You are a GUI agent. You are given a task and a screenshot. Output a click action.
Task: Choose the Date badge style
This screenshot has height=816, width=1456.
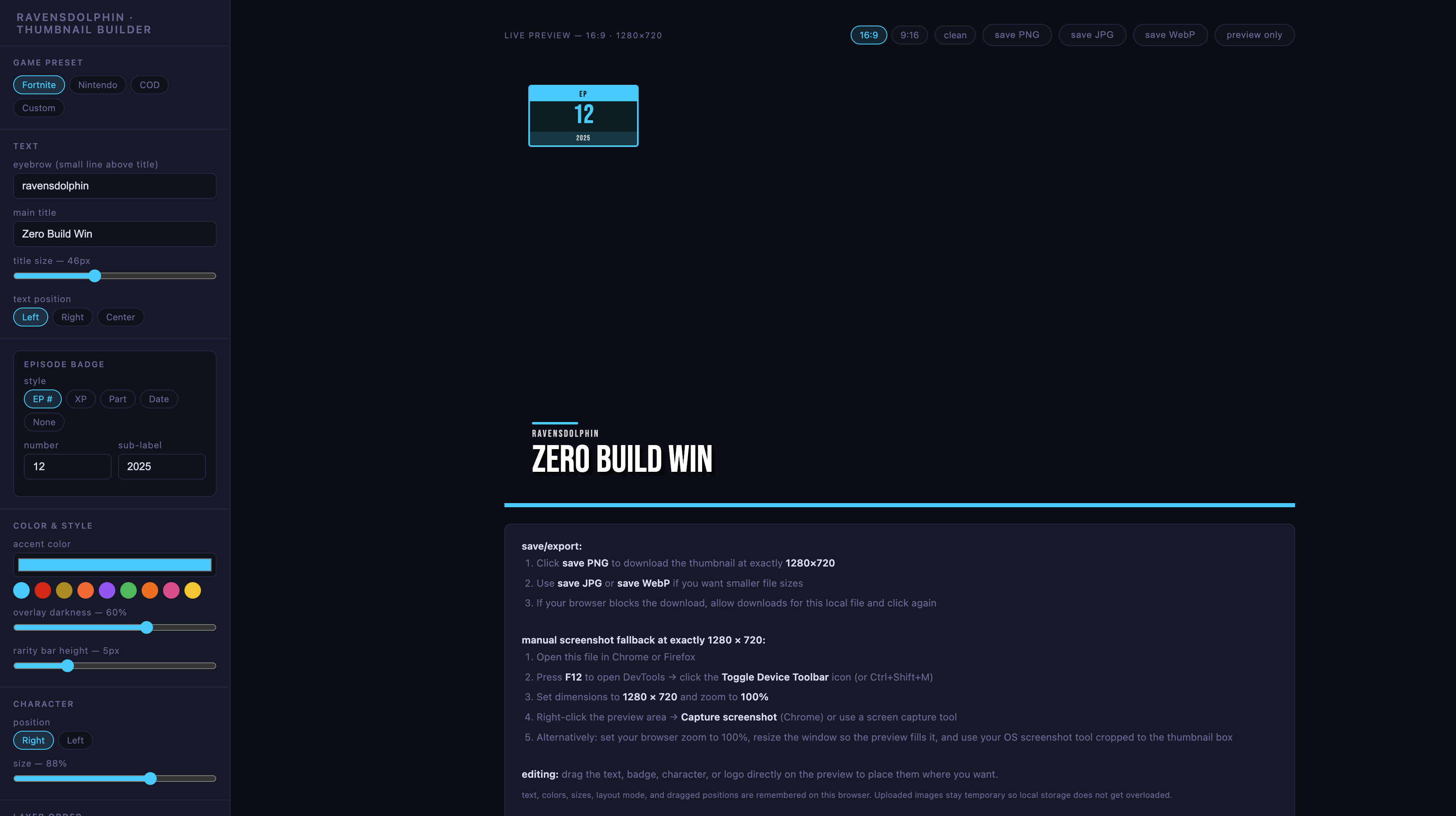click(x=158, y=399)
